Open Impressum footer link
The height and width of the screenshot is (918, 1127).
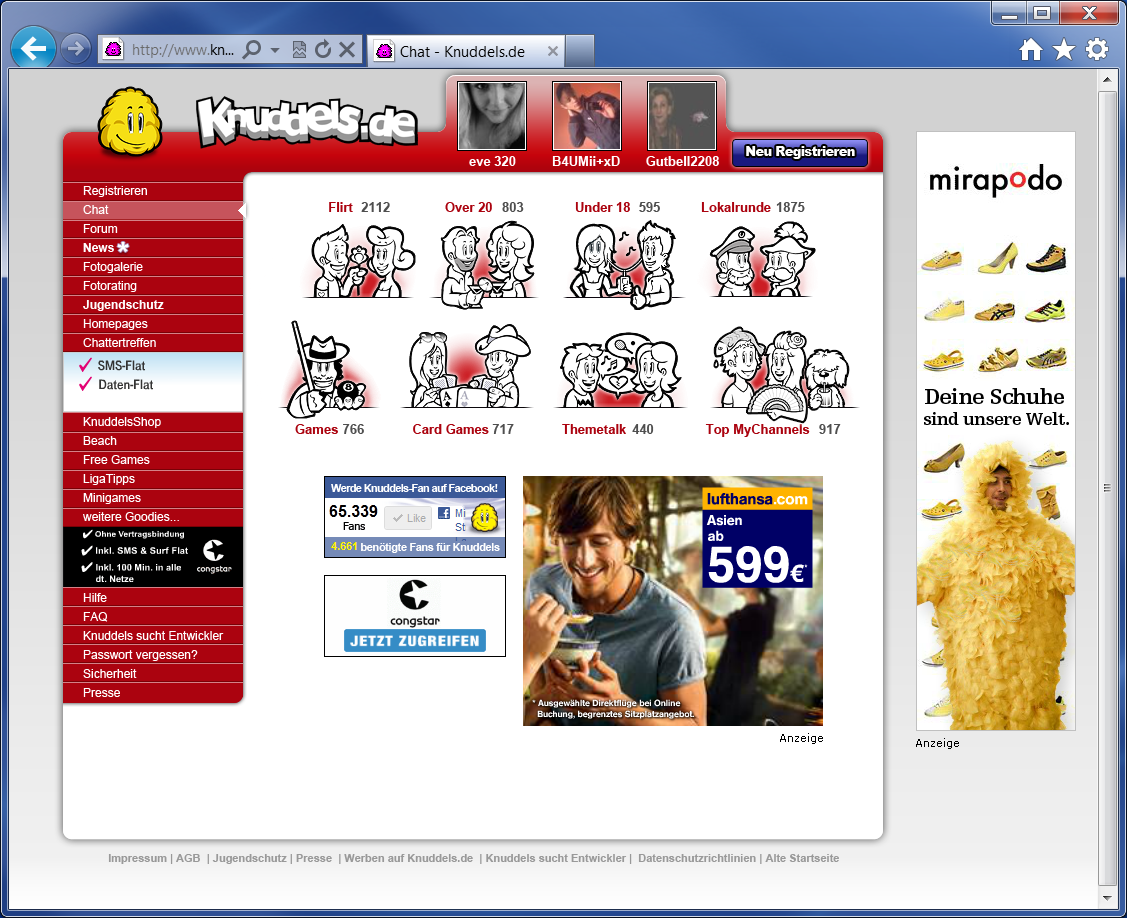coord(137,858)
